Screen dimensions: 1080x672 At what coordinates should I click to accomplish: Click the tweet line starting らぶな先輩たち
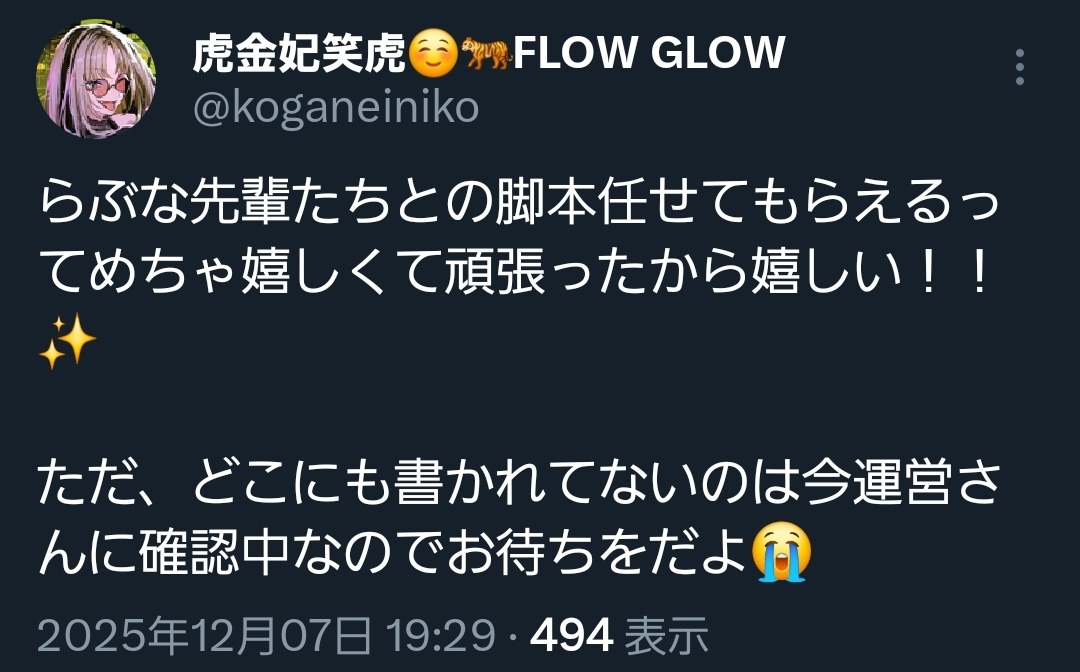coord(519,202)
